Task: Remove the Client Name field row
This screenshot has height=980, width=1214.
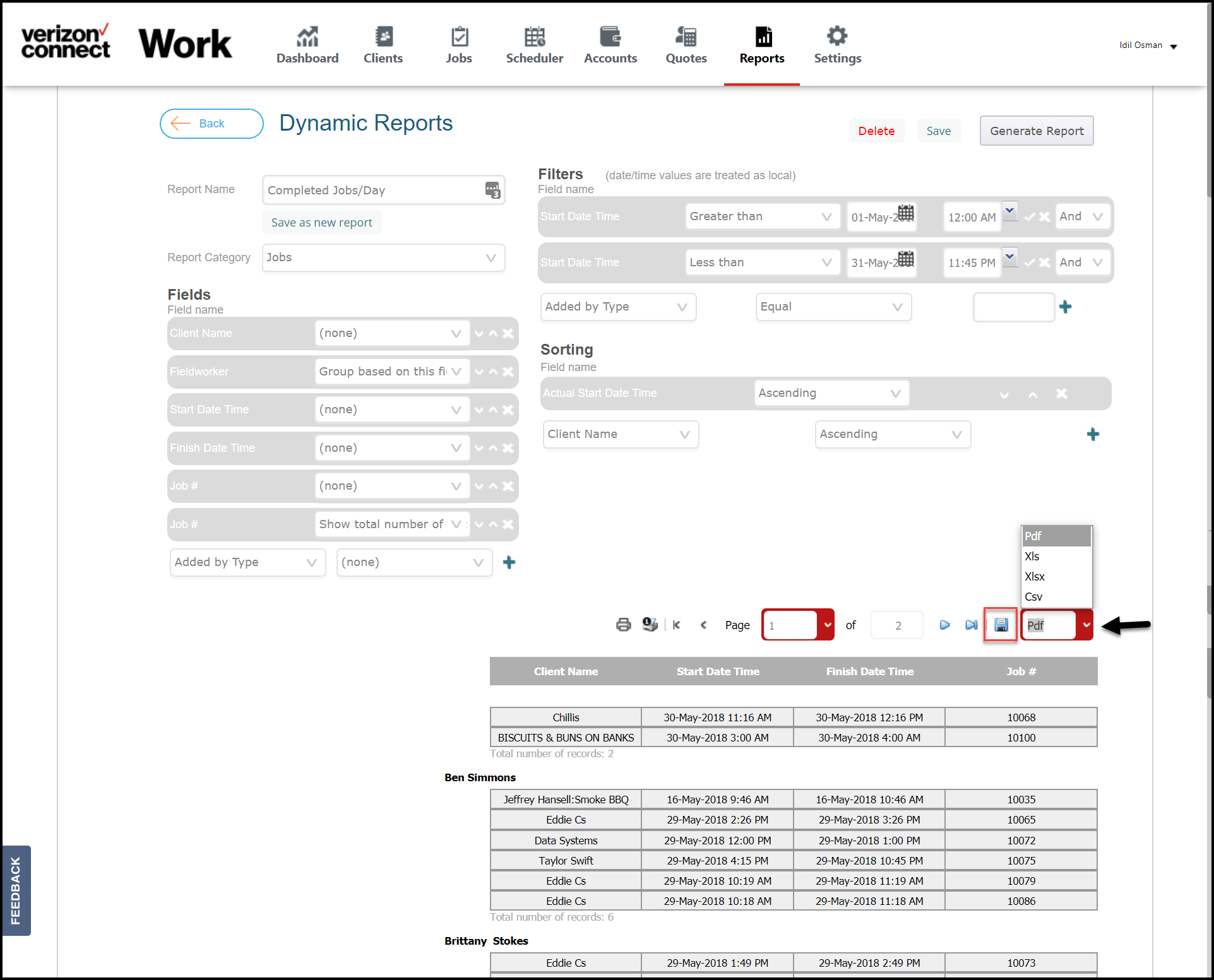Action: pyautogui.click(x=508, y=333)
